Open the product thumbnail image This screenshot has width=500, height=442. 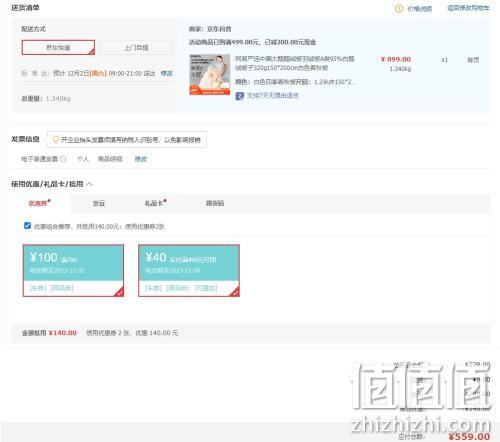tap(210, 75)
